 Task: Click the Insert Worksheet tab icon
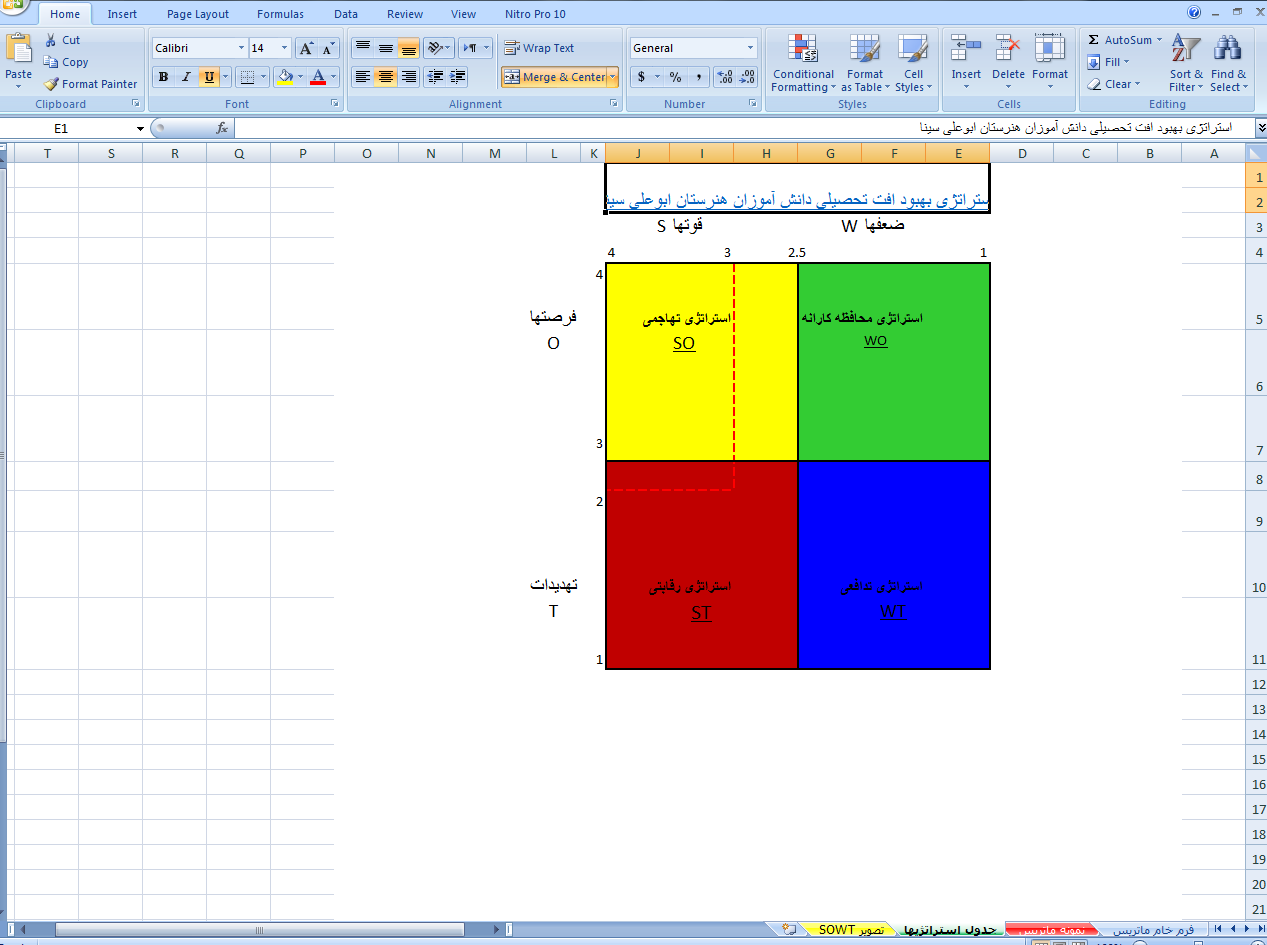789,929
